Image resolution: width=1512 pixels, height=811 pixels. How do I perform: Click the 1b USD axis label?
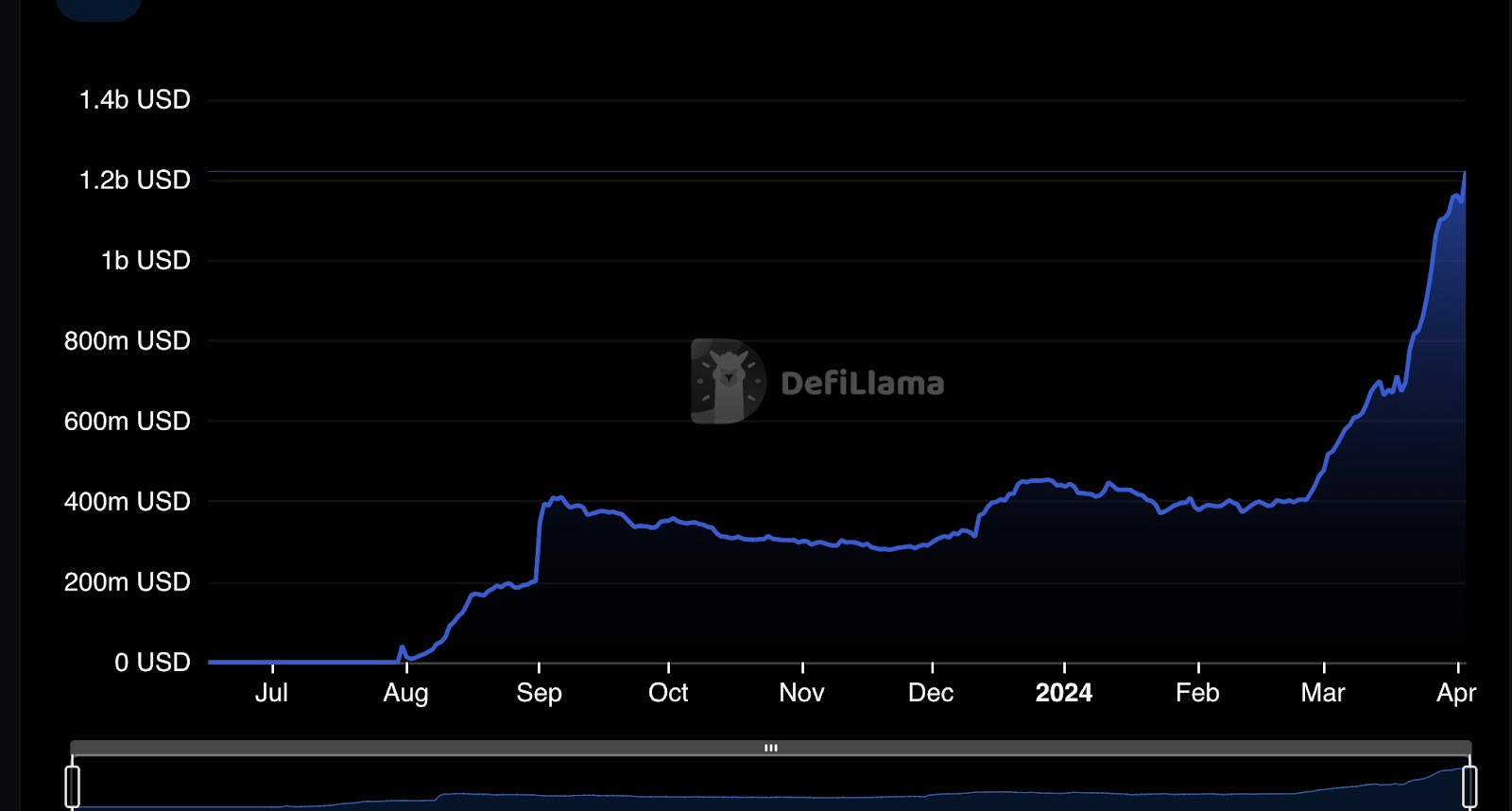(x=146, y=260)
